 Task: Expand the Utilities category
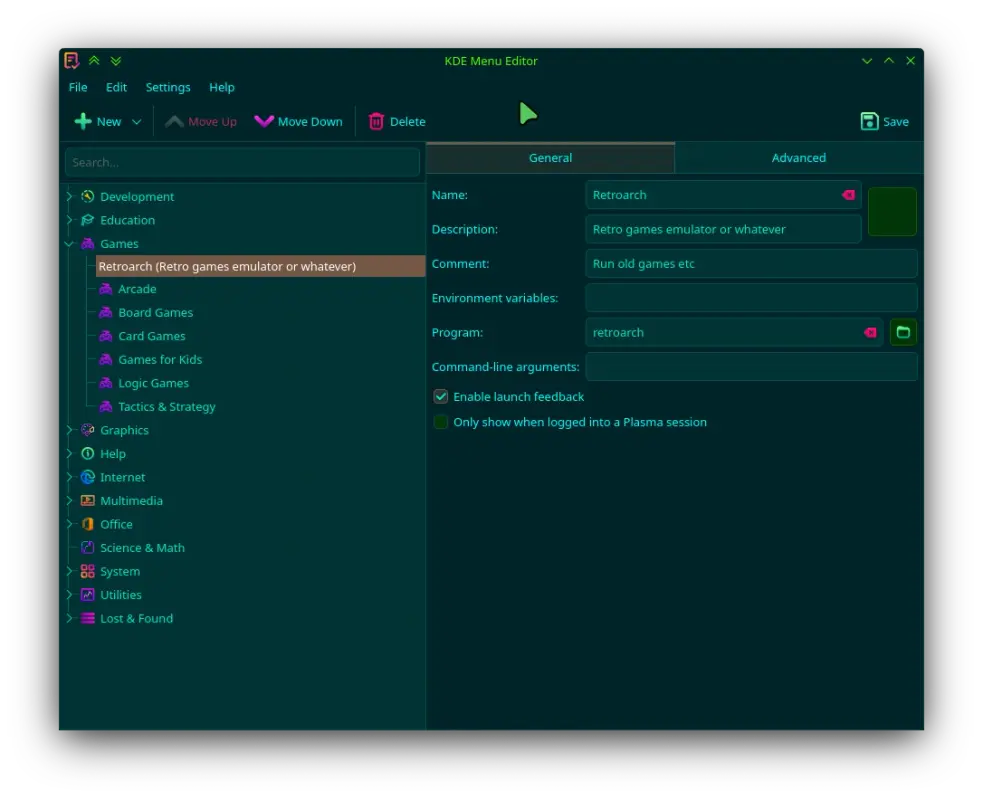coord(69,594)
